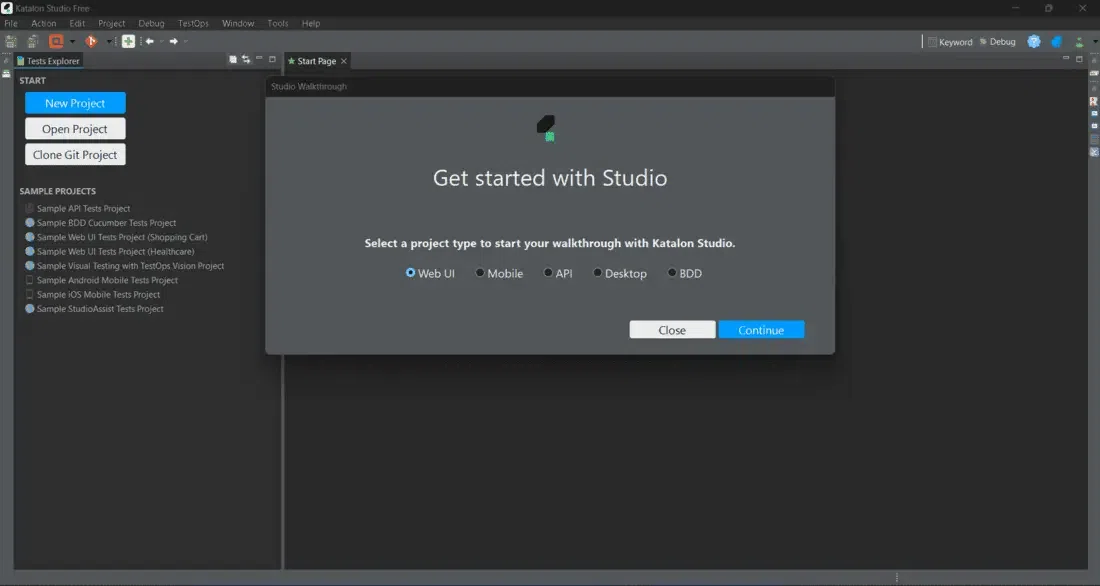1100x586 pixels.
Task: Click the Clone Git Project button
Action: [x=75, y=154]
